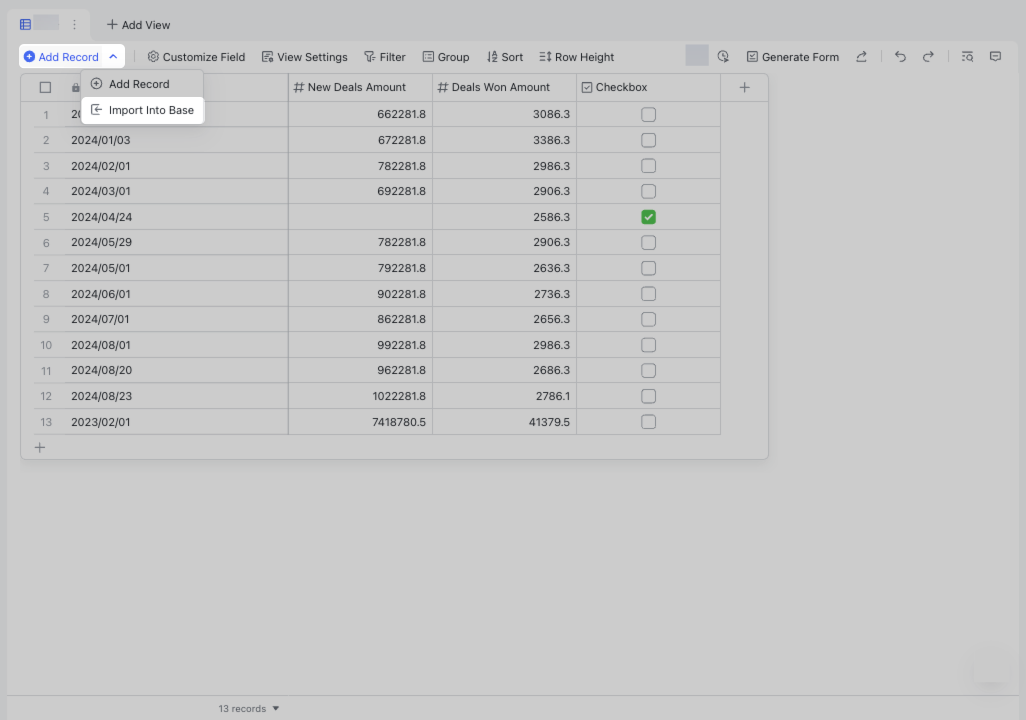This screenshot has width=1026, height=720.
Task: Check the checkbox for 2024/01/03 row
Action: [x=648, y=140]
